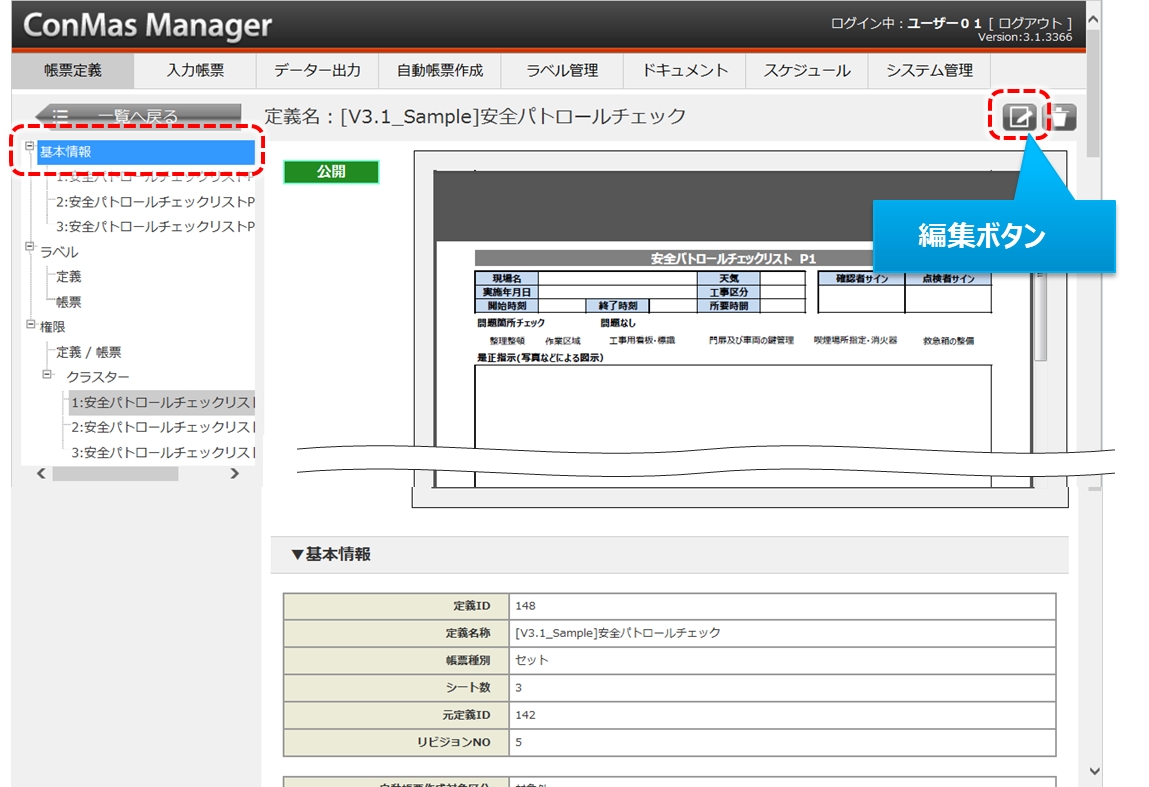Click 帳票種別 value セット
1149x787 pixels.
531,660
